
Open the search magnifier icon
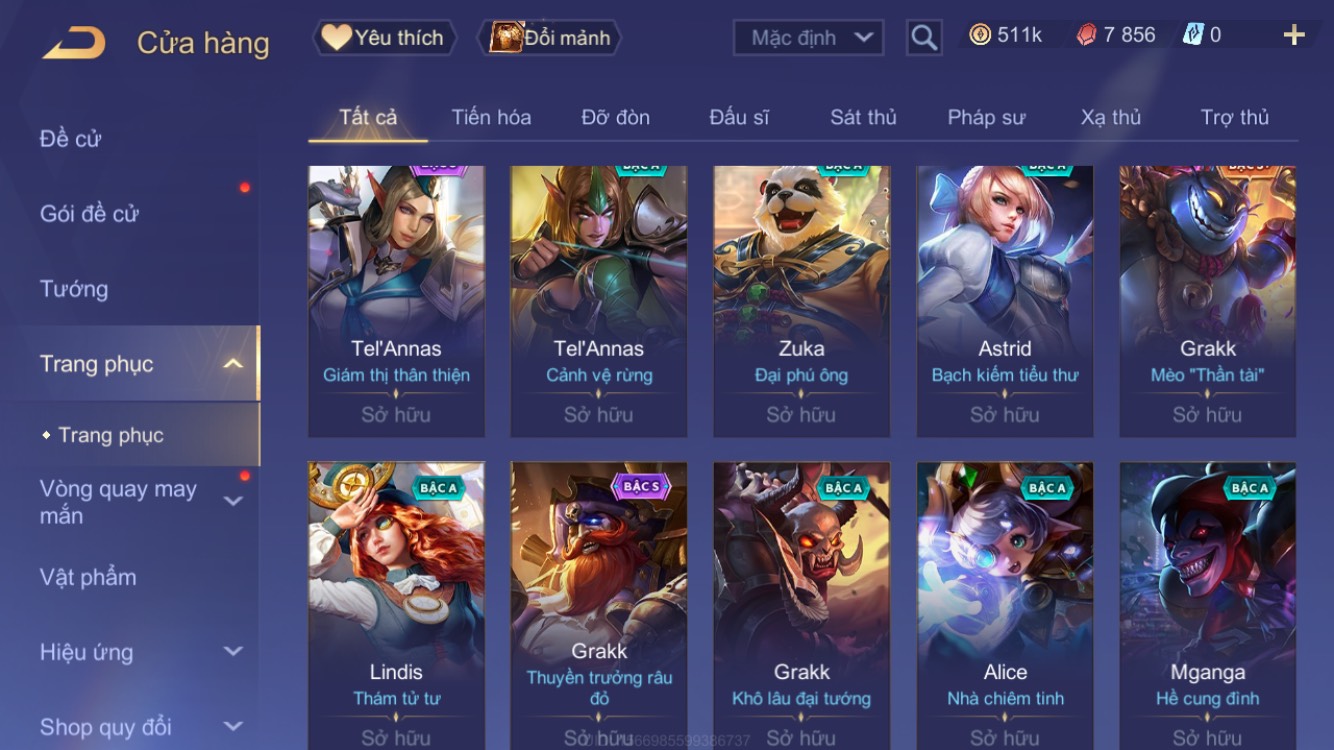click(924, 38)
